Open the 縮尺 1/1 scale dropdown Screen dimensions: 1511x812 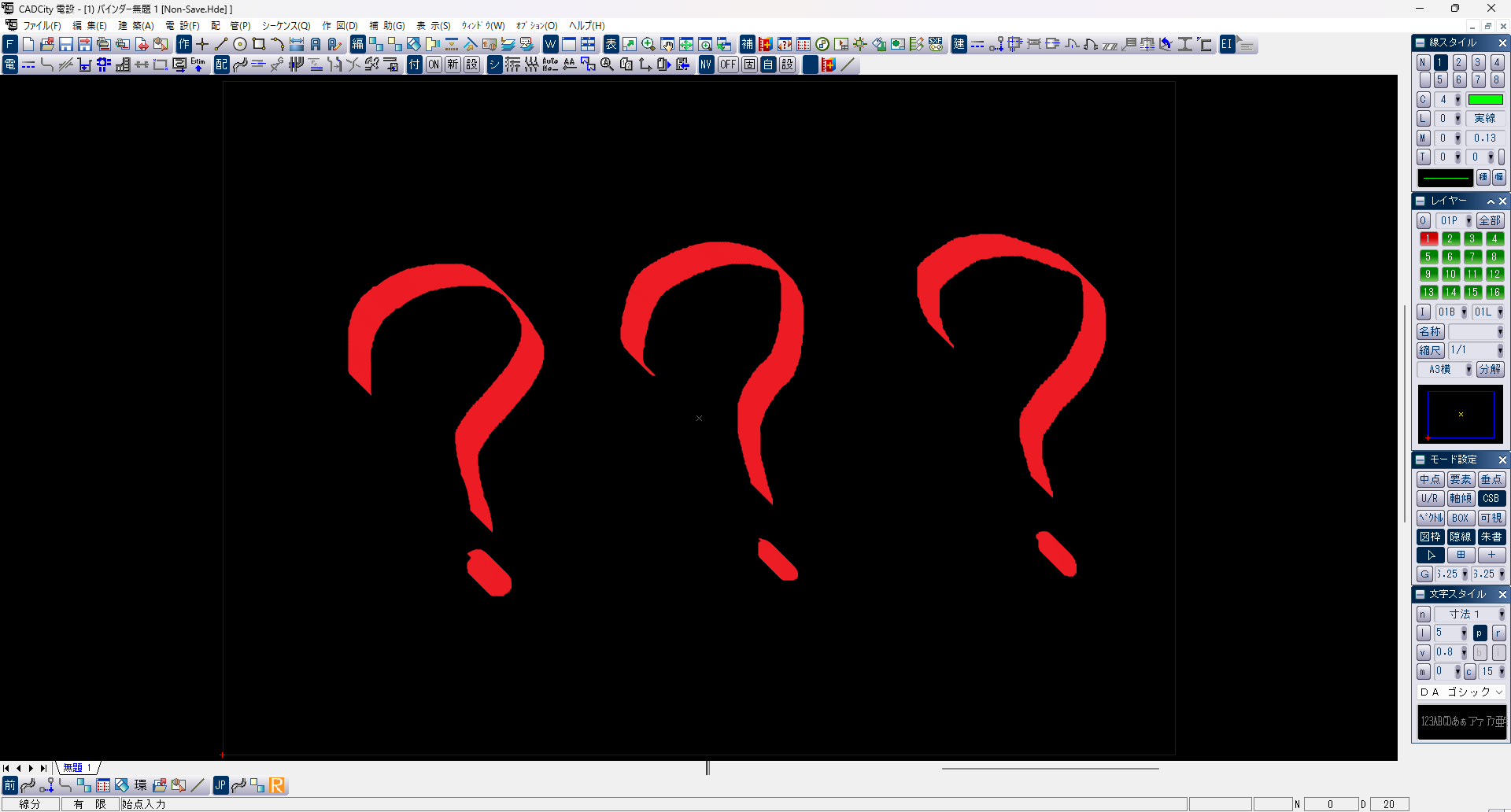pos(1500,351)
